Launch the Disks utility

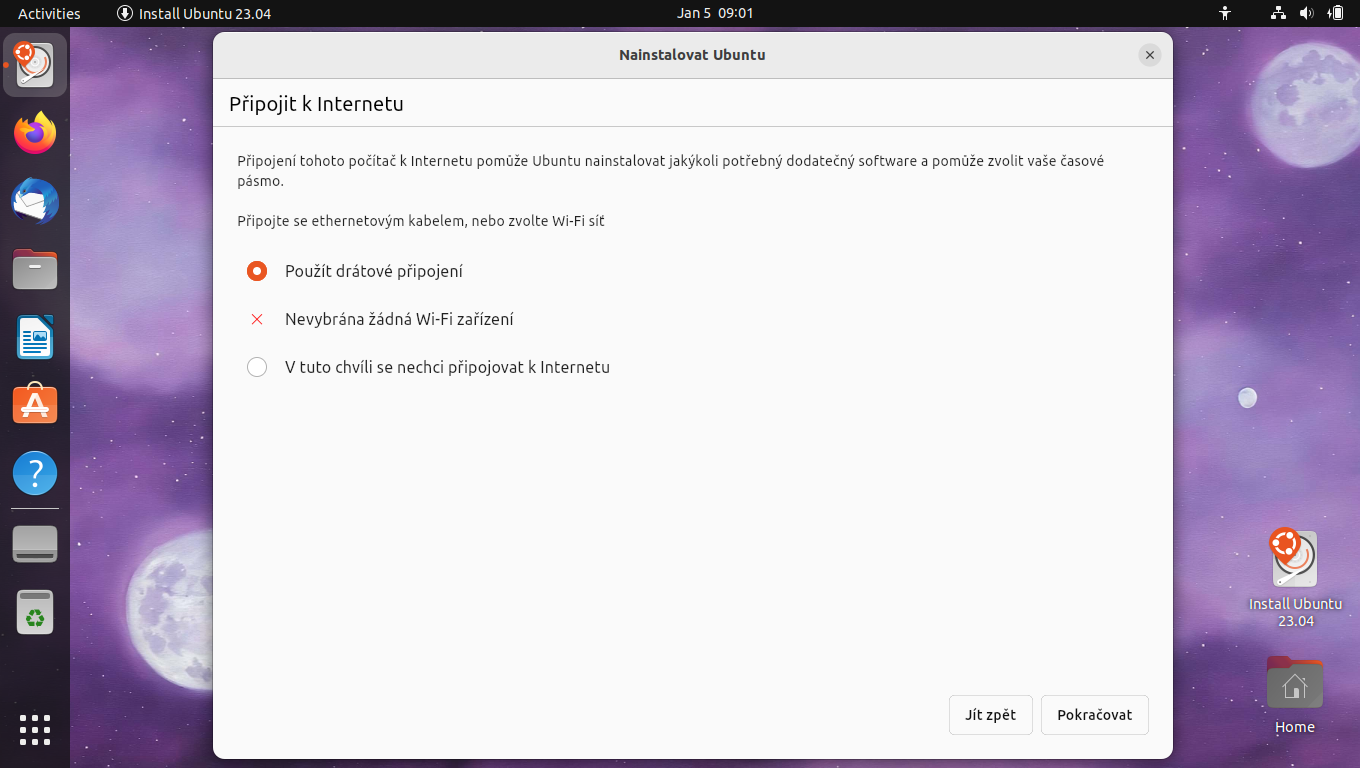pyautogui.click(x=34, y=543)
